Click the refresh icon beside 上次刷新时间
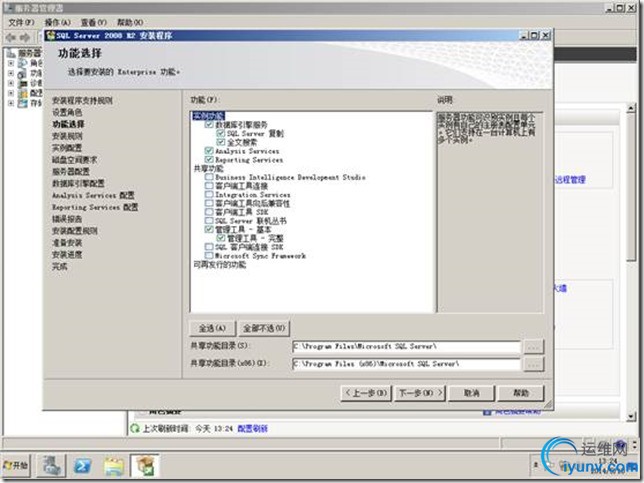The height and width of the screenshot is (483, 644). tap(135, 428)
